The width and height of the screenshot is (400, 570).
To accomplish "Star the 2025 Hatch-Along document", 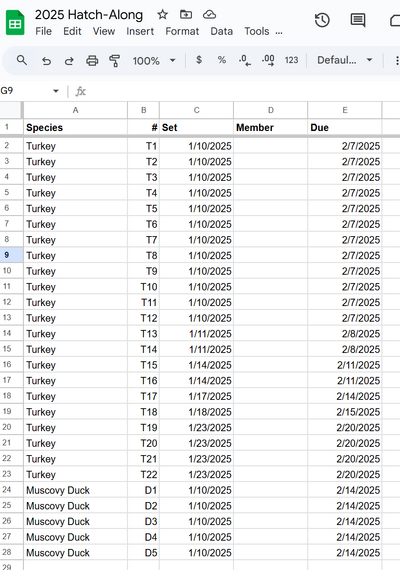I will coord(163,15).
